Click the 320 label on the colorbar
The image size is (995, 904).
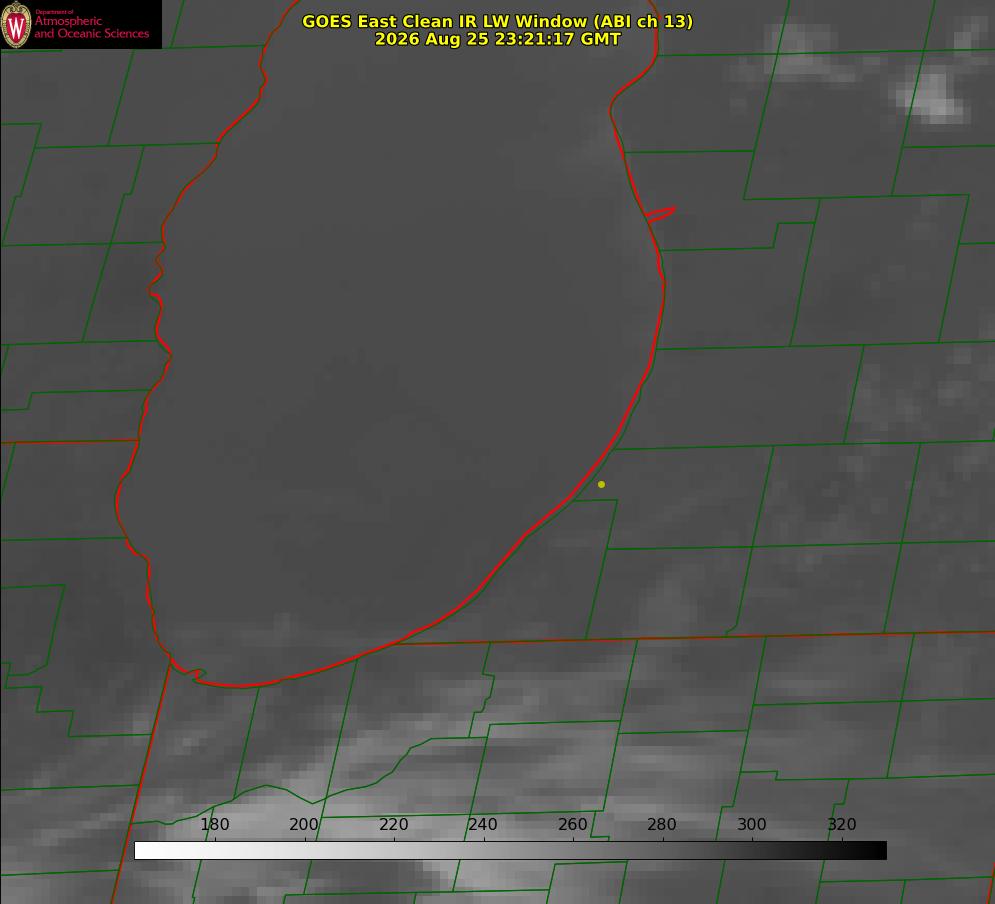tap(842, 824)
